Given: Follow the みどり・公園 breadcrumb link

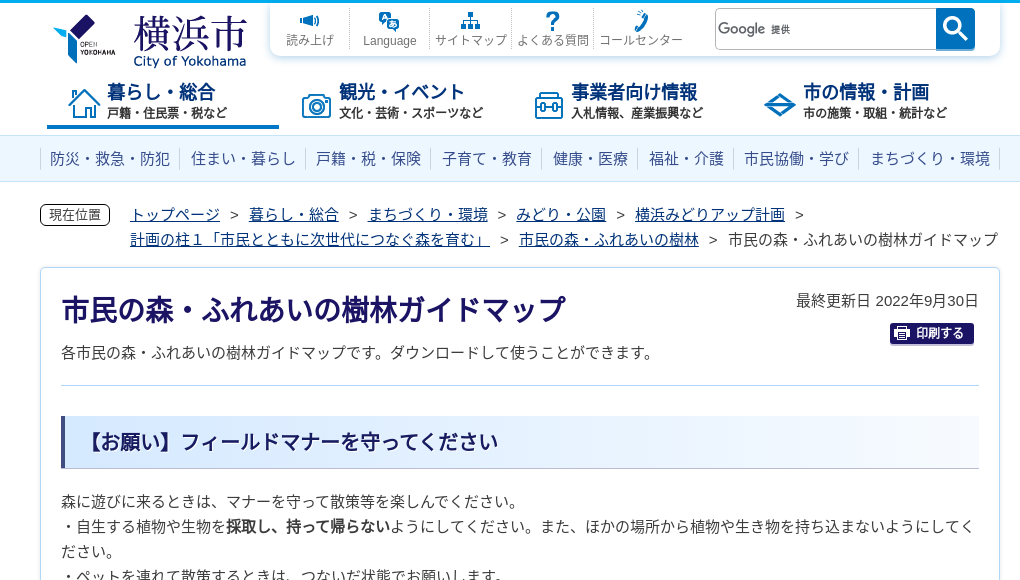Looking at the screenshot, I should 561,214.
